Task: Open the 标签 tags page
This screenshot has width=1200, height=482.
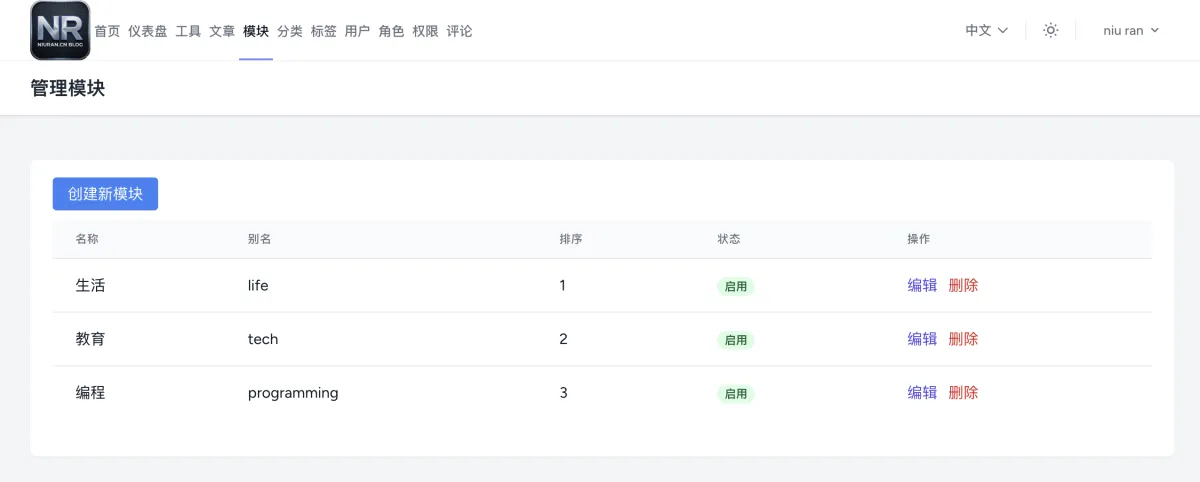Action: [324, 31]
